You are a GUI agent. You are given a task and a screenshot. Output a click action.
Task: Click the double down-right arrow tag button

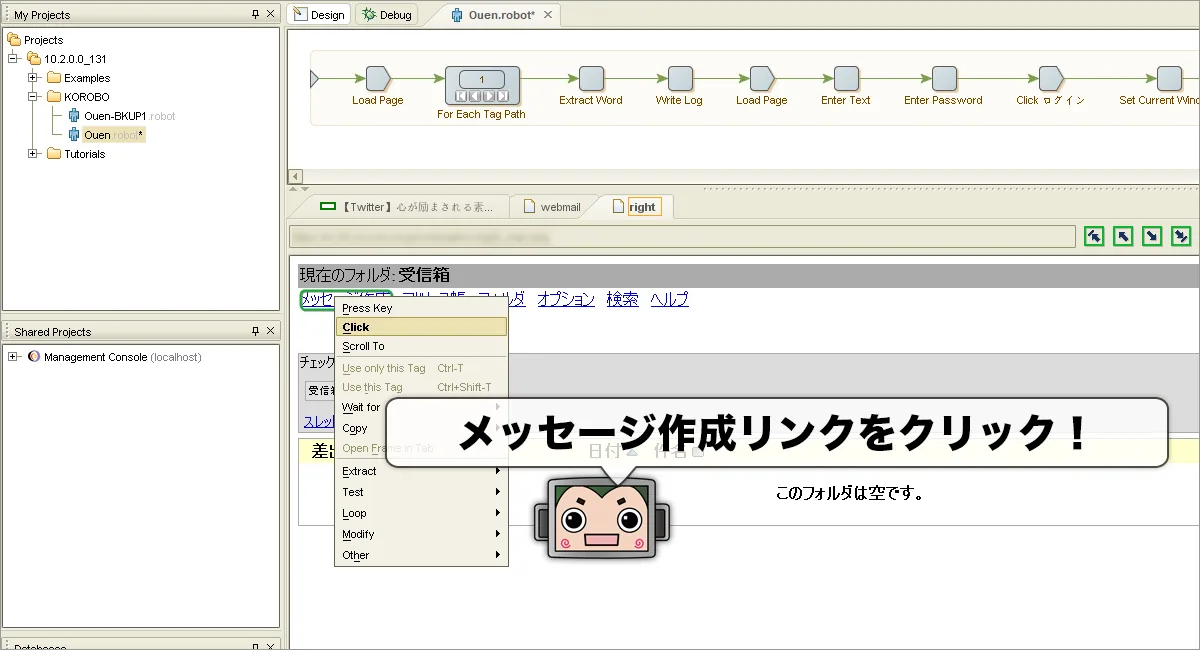pyautogui.click(x=1181, y=236)
